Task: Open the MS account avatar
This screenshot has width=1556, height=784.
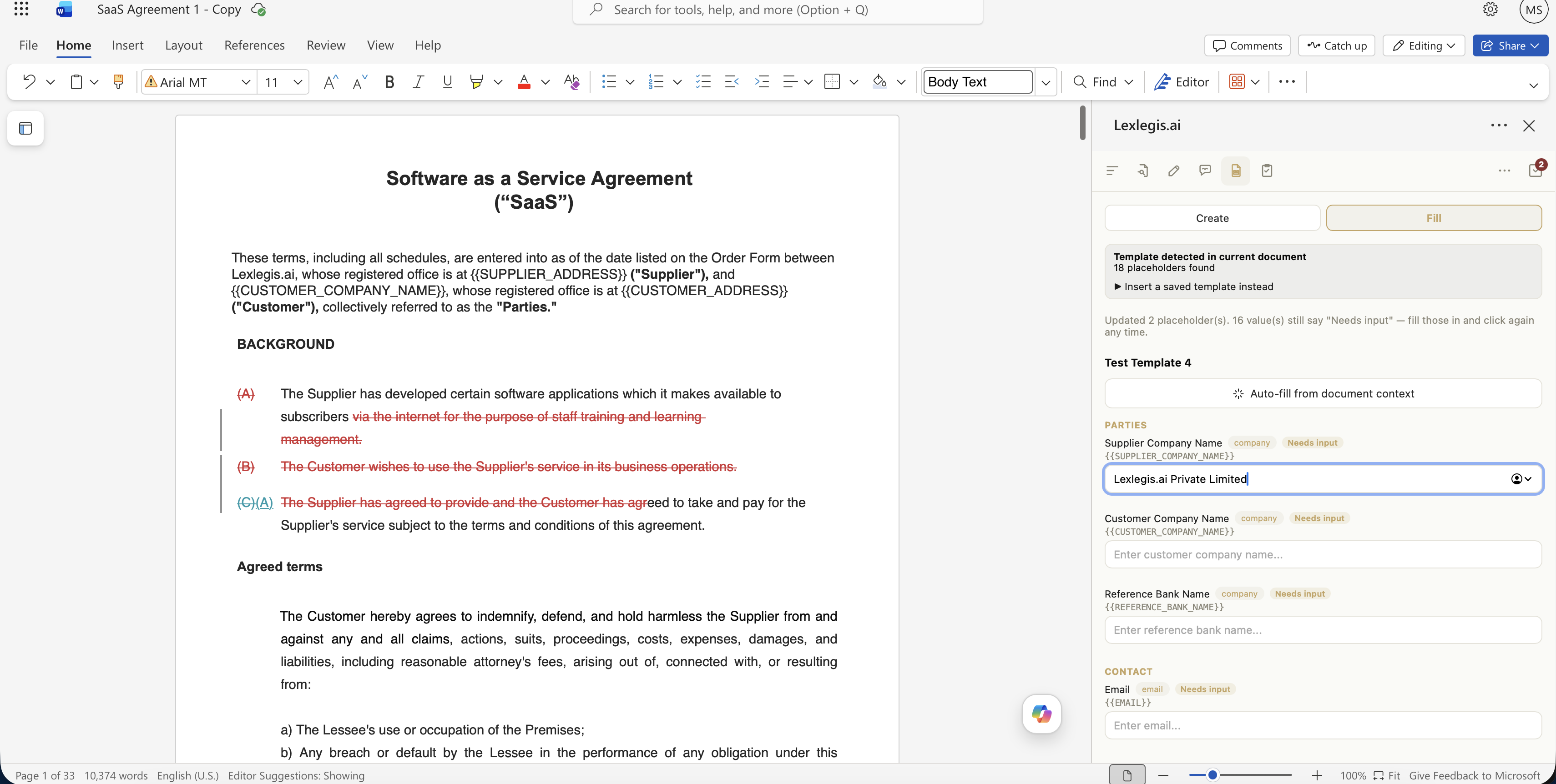Action: [1534, 10]
